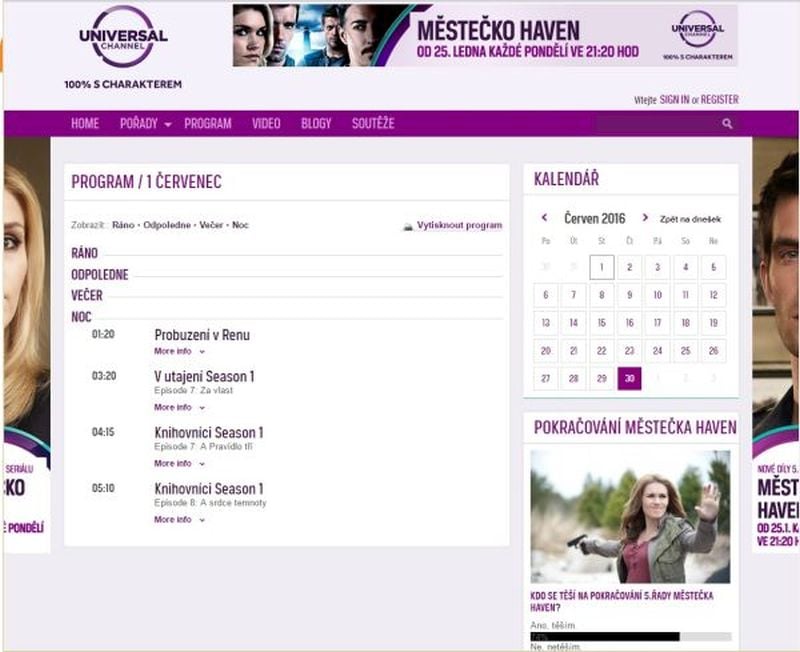This screenshot has height=652, width=800.
Task: Select day 2 in the calendar
Action: pos(630,267)
